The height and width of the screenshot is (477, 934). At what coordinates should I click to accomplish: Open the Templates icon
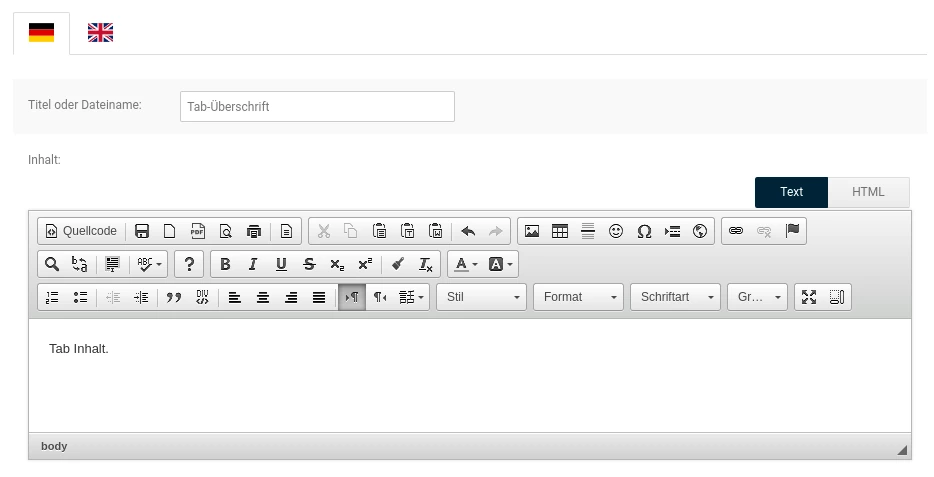(x=287, y=231)
